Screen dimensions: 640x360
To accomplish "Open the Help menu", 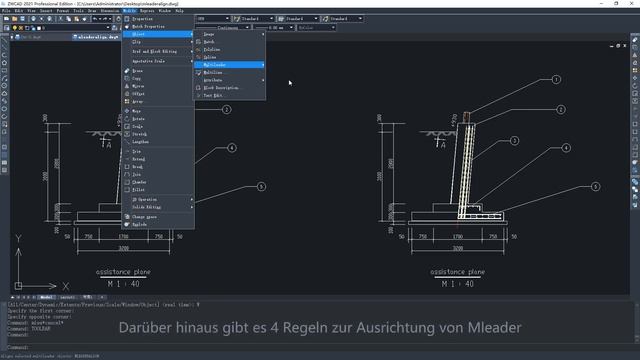I will [x=179, y=11].
